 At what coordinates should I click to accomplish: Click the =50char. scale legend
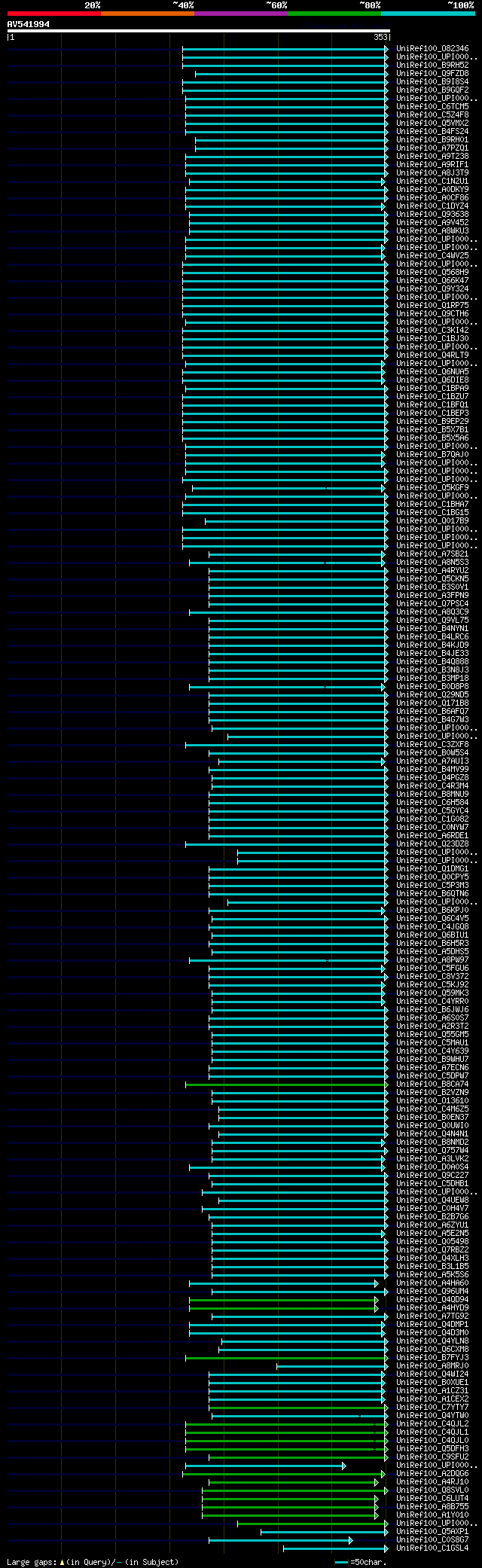(361, 1562)
